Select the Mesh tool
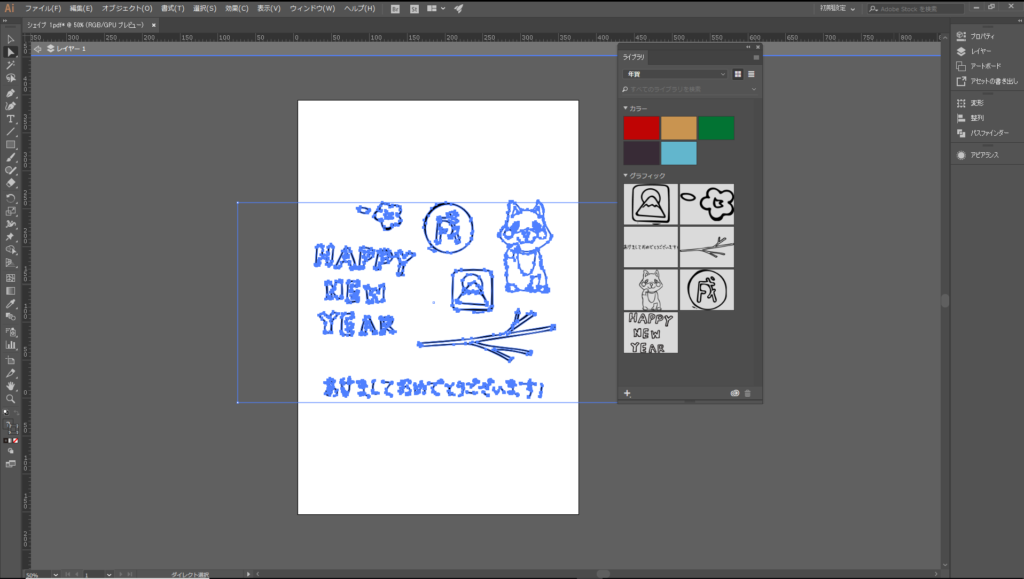Viewport: 1024px width, 579px height. click(10, 278)
